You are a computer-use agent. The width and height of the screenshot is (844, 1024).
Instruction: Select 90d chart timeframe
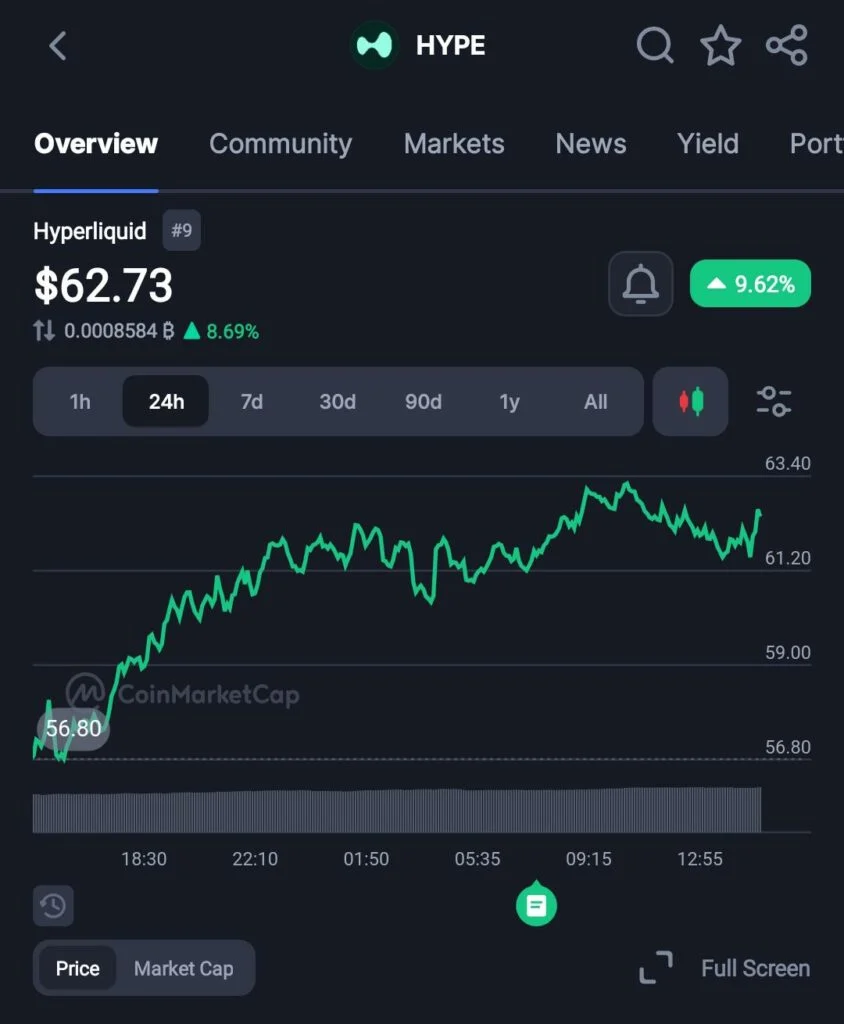[x=423, y=401]
